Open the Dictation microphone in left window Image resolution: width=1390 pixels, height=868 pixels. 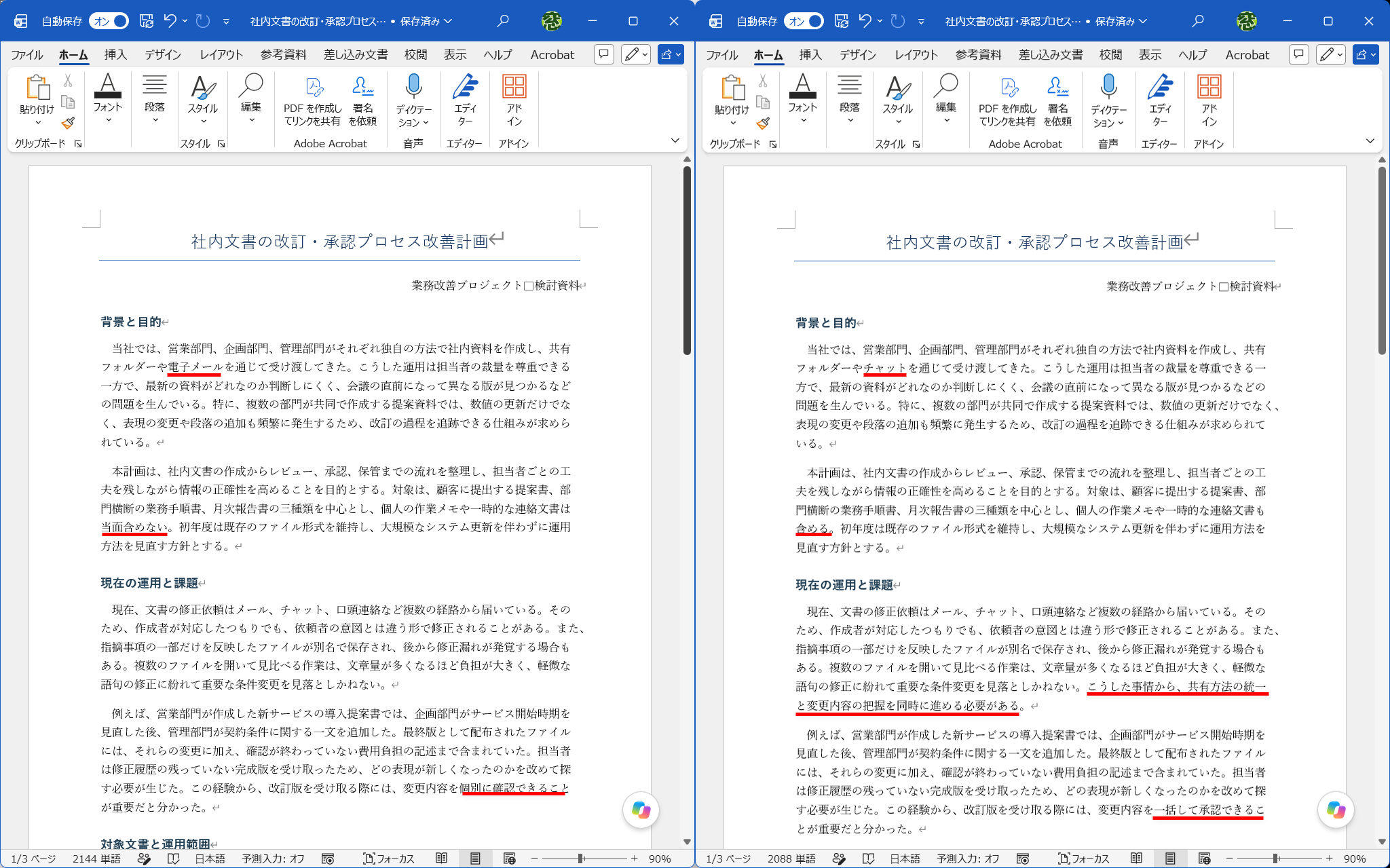pyautogui.click(x=414, y=100)
